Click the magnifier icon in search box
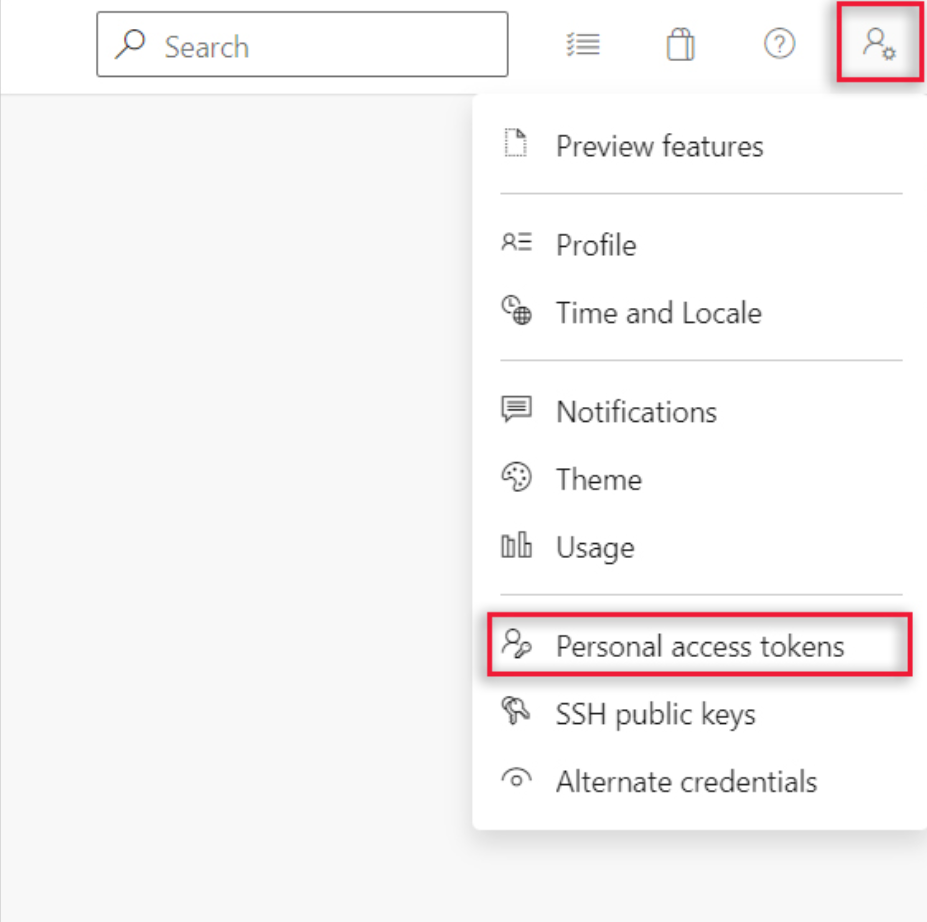The height and width of the screenshot is (922, 927). (x=131, y=45)
